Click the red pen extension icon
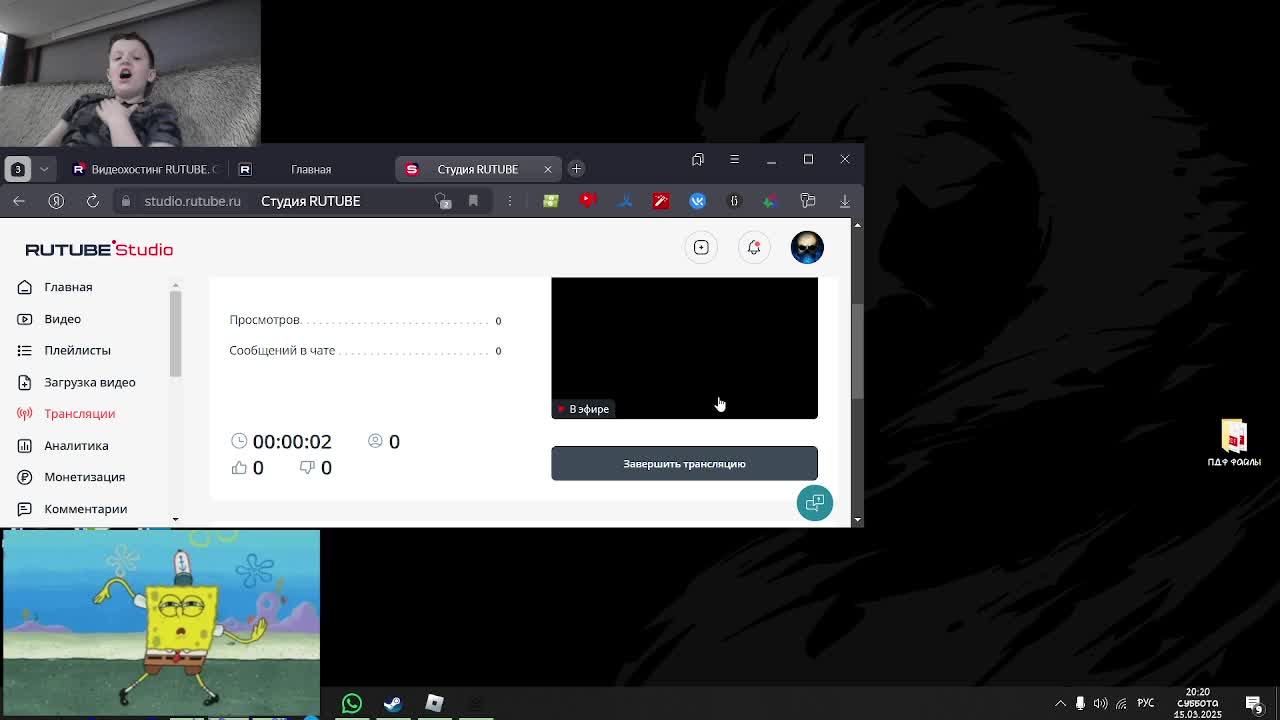1280x720 pixels. pos(661,201)
